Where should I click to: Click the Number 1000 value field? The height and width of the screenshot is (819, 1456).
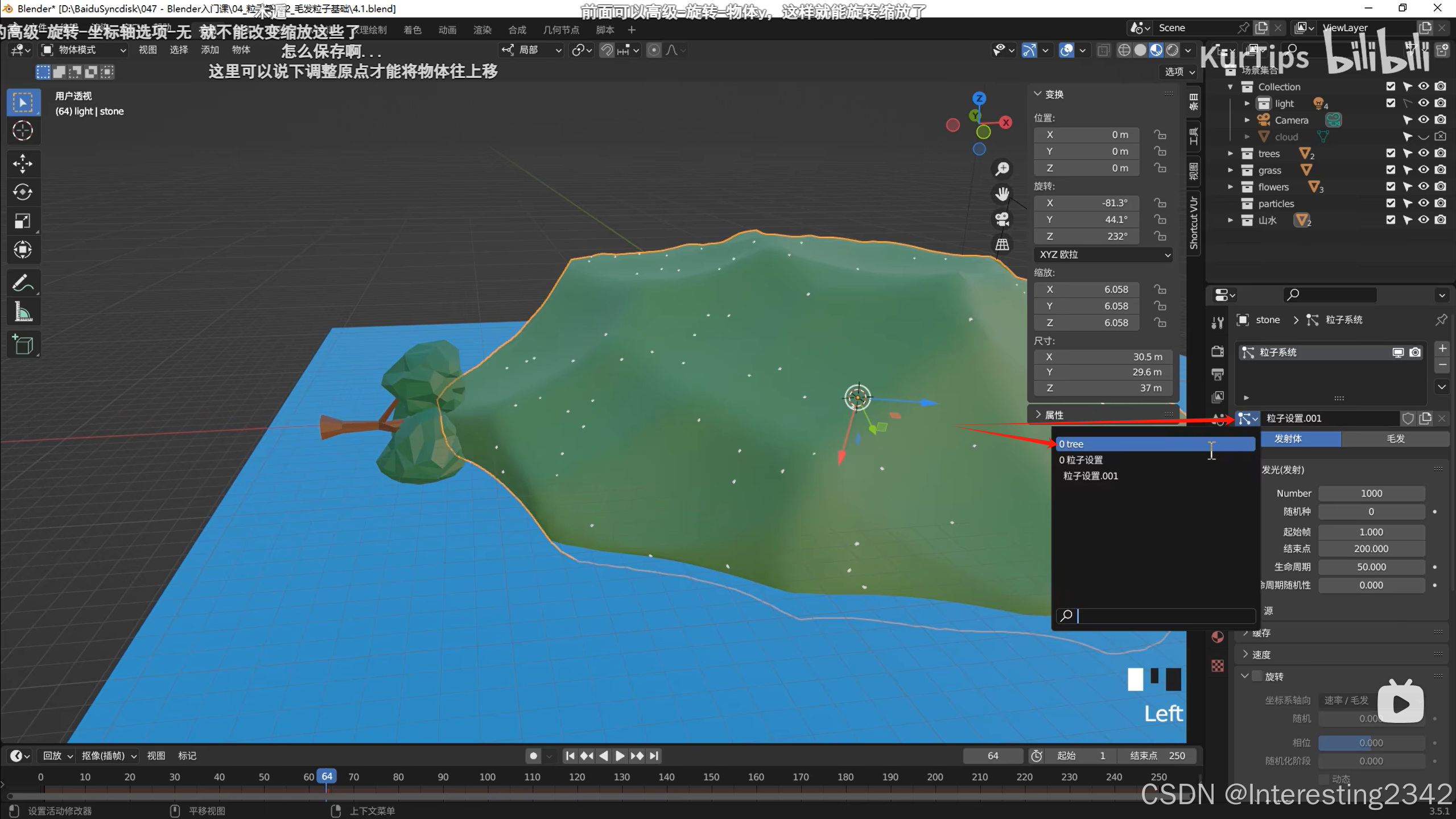coord(1371,493)
